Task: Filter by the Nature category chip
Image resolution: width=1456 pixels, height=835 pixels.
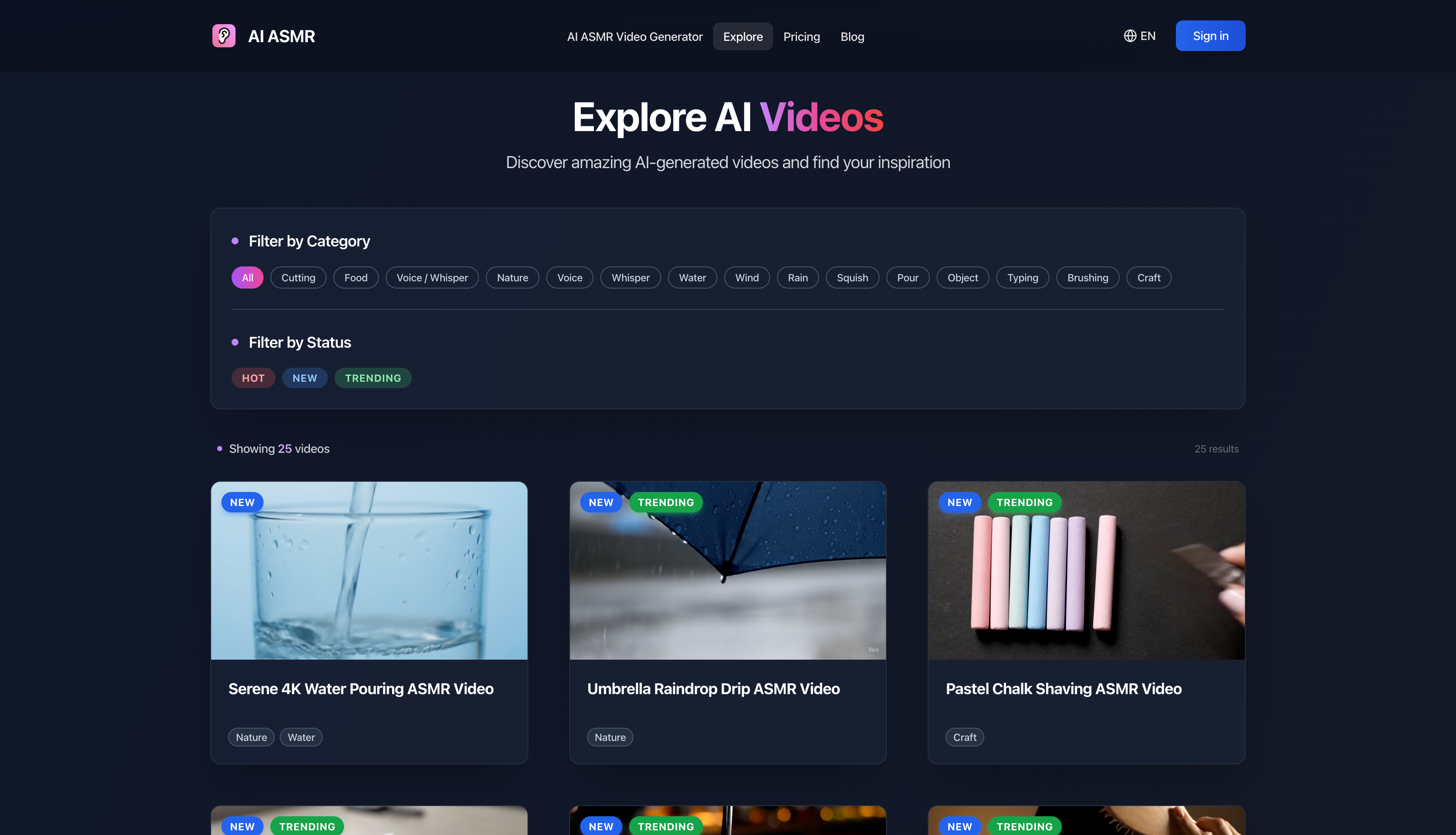Action: (x=512, y=277)
